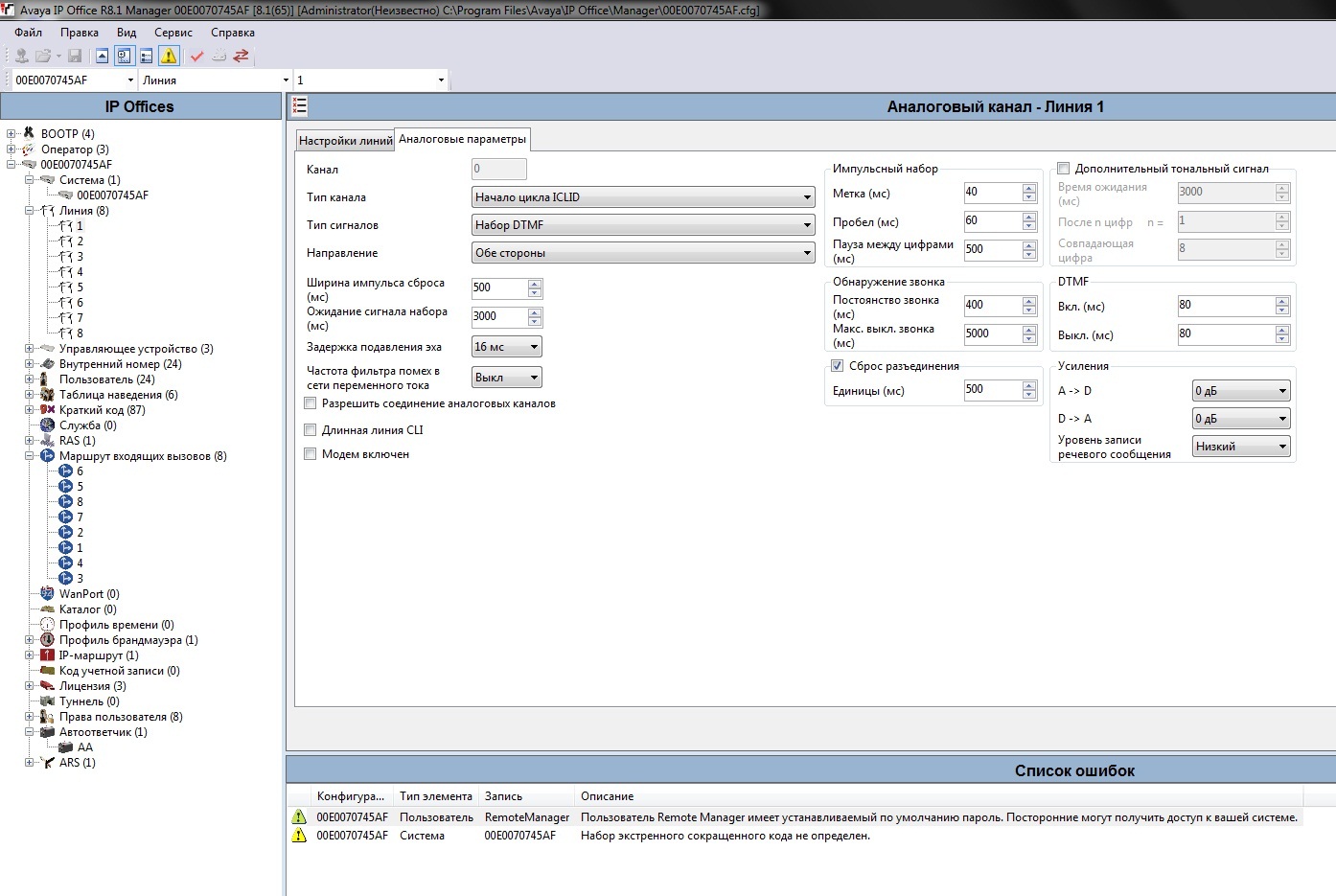Click the collapse navigation pane up-arrow icon

[103, 56]
